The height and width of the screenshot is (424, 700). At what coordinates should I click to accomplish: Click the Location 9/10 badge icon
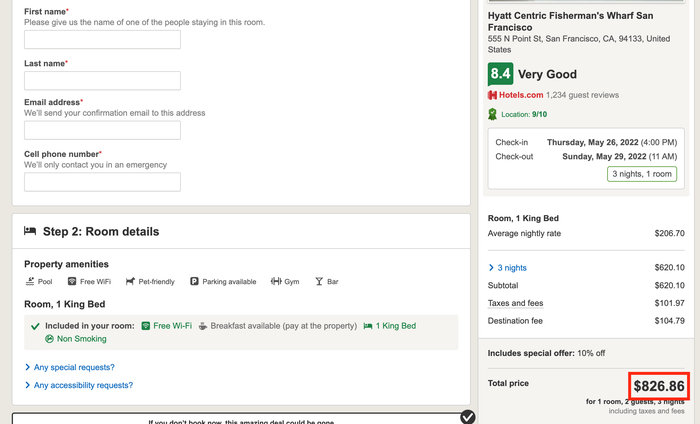(492, 114)
